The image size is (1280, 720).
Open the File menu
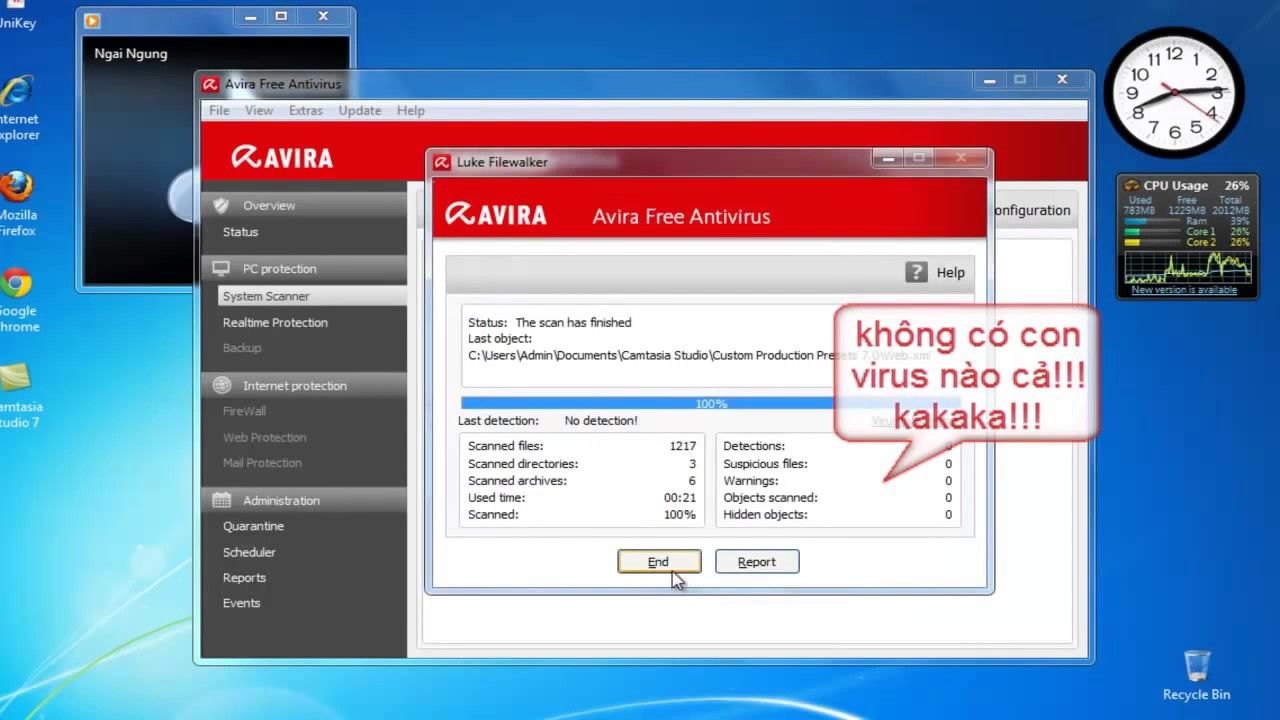[219, 110]
